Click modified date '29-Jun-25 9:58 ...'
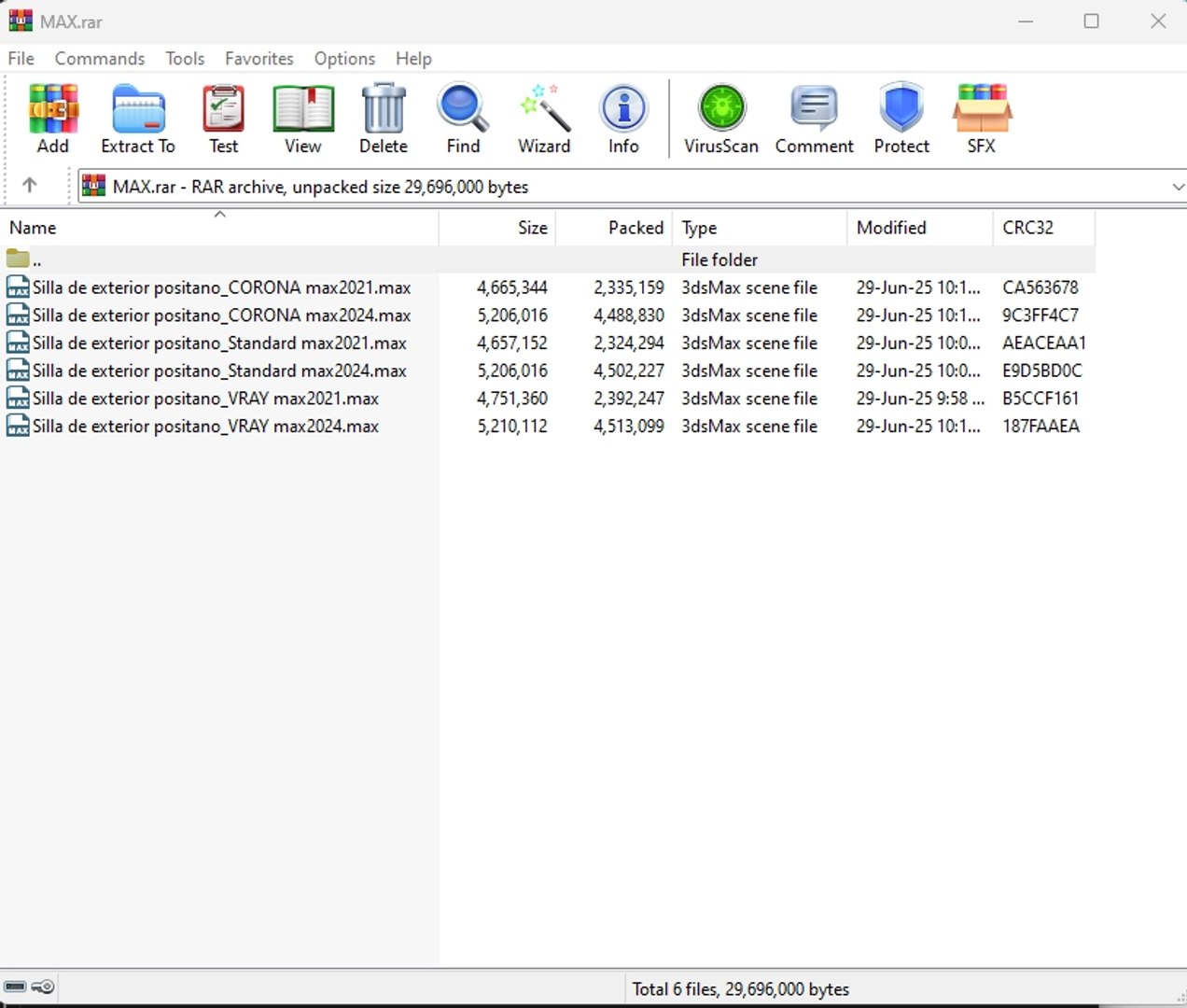This screenshot has height=1008, width=1187. coord(920,399)
